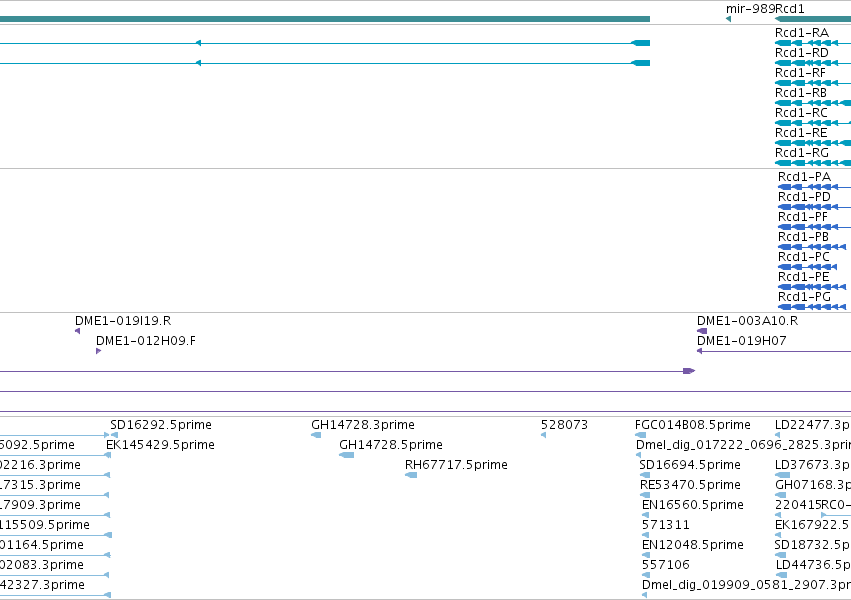The height and width of the screenshot is (600, 851).
Task: Select the FGC014B08.5prime EST block
Action: [640, 435]
